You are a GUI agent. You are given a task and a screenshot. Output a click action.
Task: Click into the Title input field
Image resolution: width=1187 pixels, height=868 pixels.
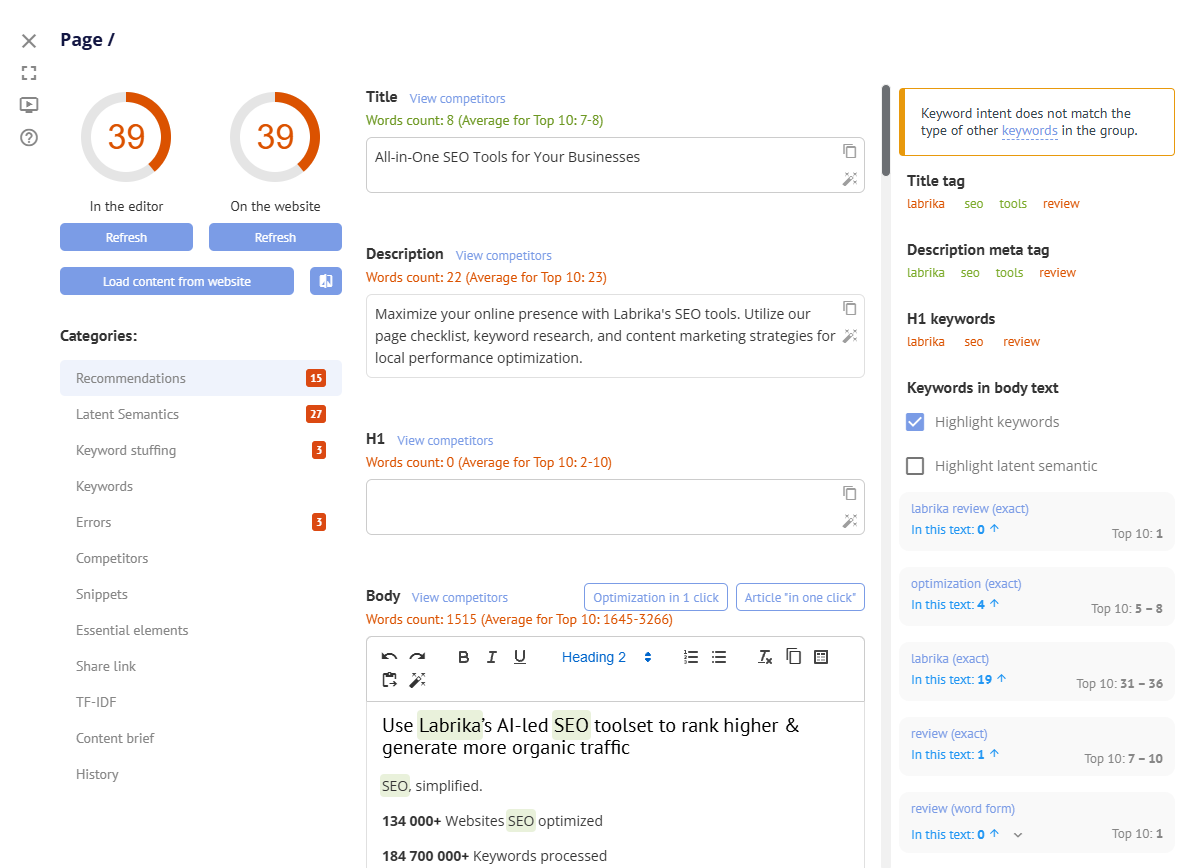(x=615, y=165)
